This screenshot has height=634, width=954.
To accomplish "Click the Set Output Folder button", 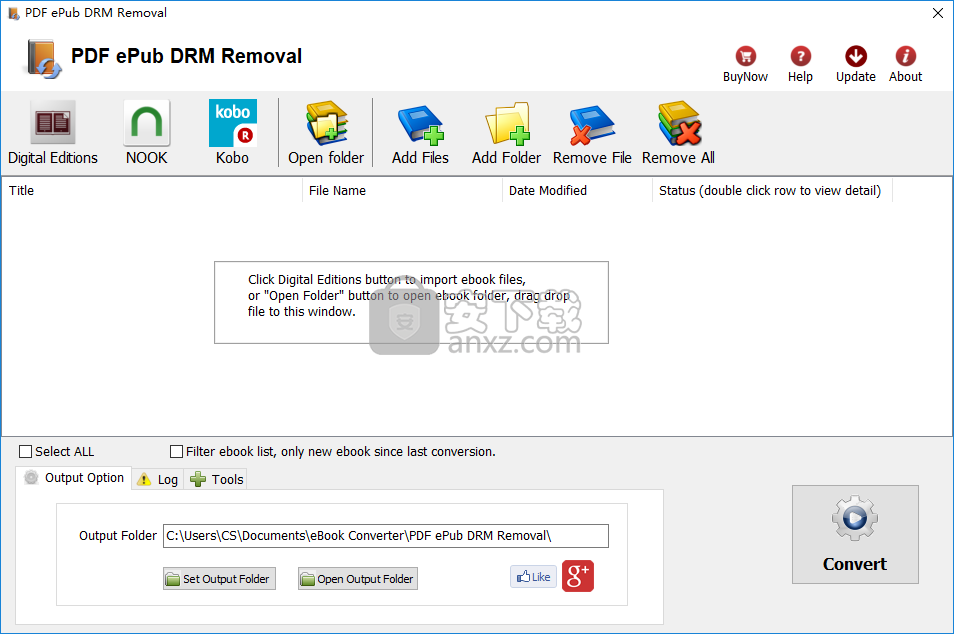I will click(220, 579).
